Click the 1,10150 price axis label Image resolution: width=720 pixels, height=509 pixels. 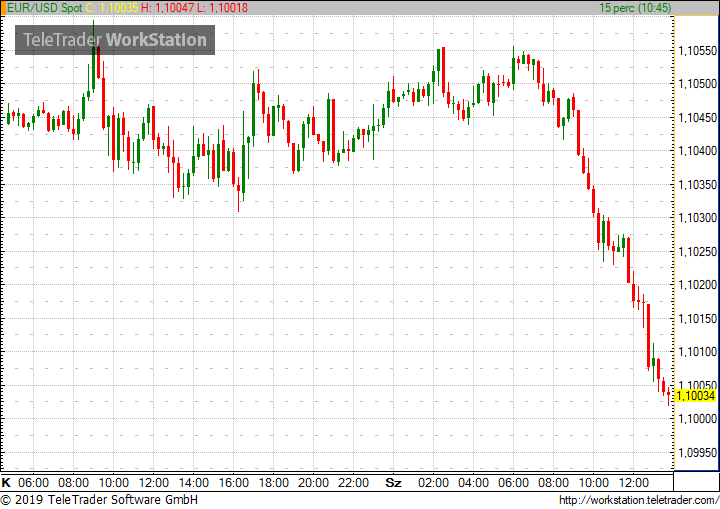click(x=698, y=318)
